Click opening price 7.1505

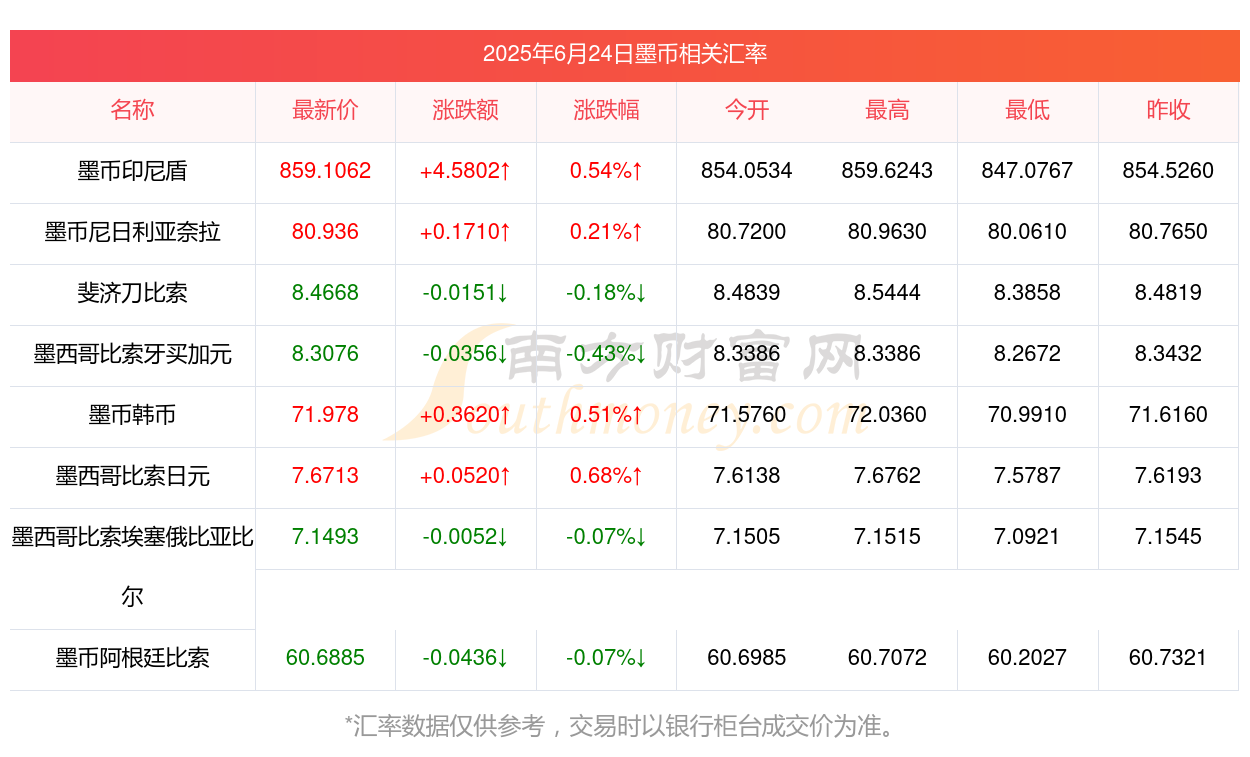(747, 537)
